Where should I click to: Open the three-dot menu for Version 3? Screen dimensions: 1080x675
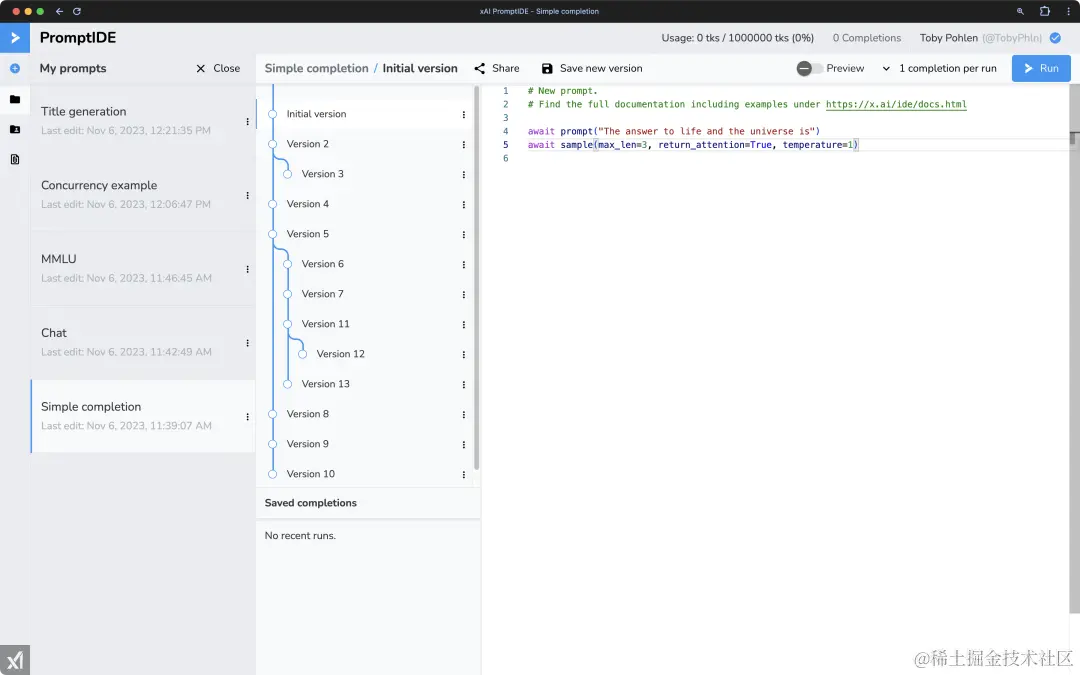pyautogui.click(x=464, y=174)
